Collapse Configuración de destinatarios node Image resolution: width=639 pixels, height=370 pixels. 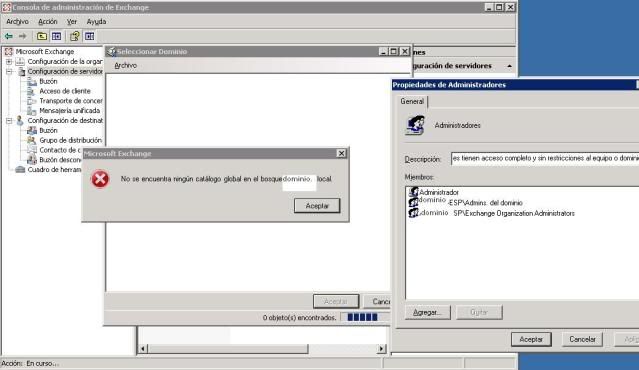tap(9, 121)
